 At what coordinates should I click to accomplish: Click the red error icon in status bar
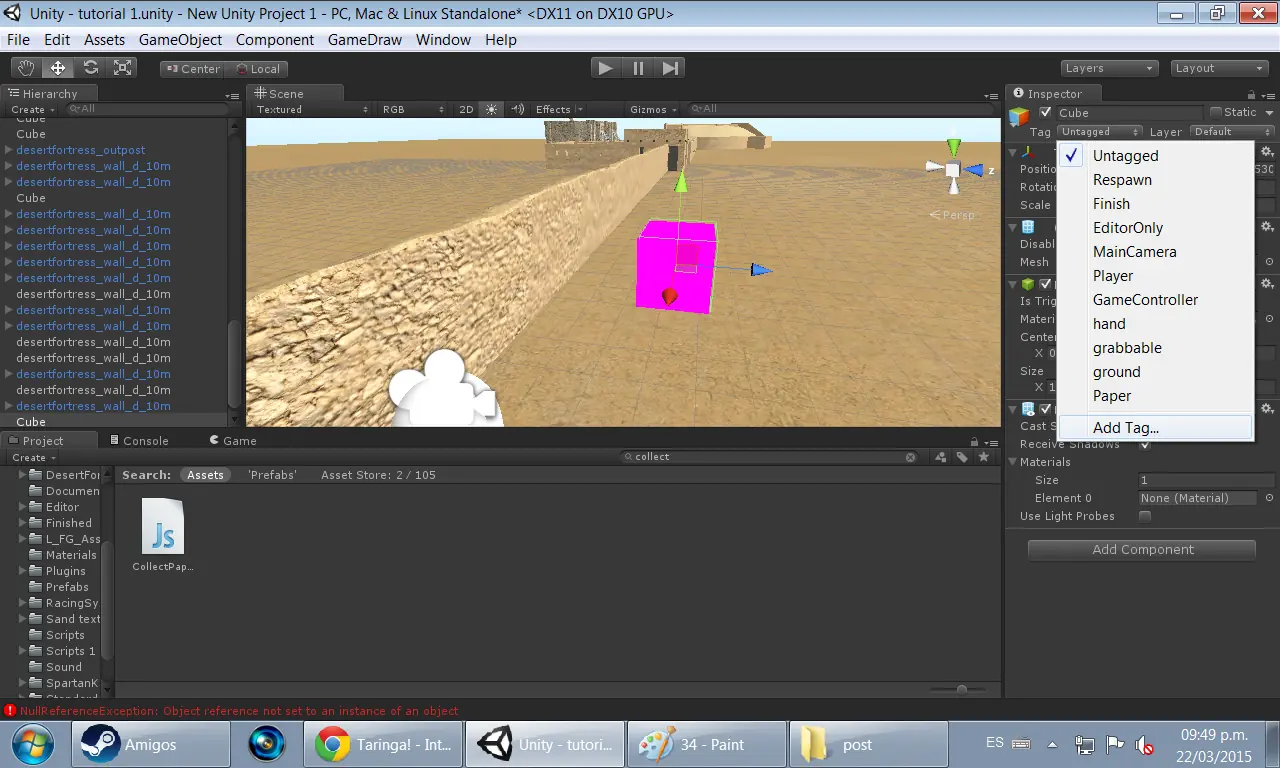click(x=10, y=711)
